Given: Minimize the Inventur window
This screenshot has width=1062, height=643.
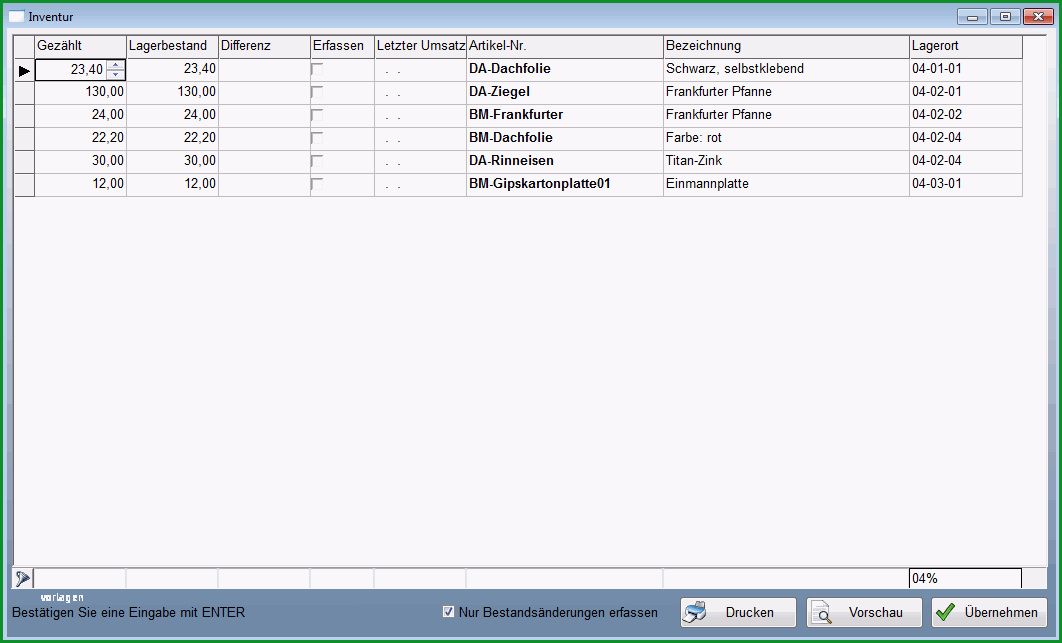Looking at the screenshot, I should coord(972,17).
